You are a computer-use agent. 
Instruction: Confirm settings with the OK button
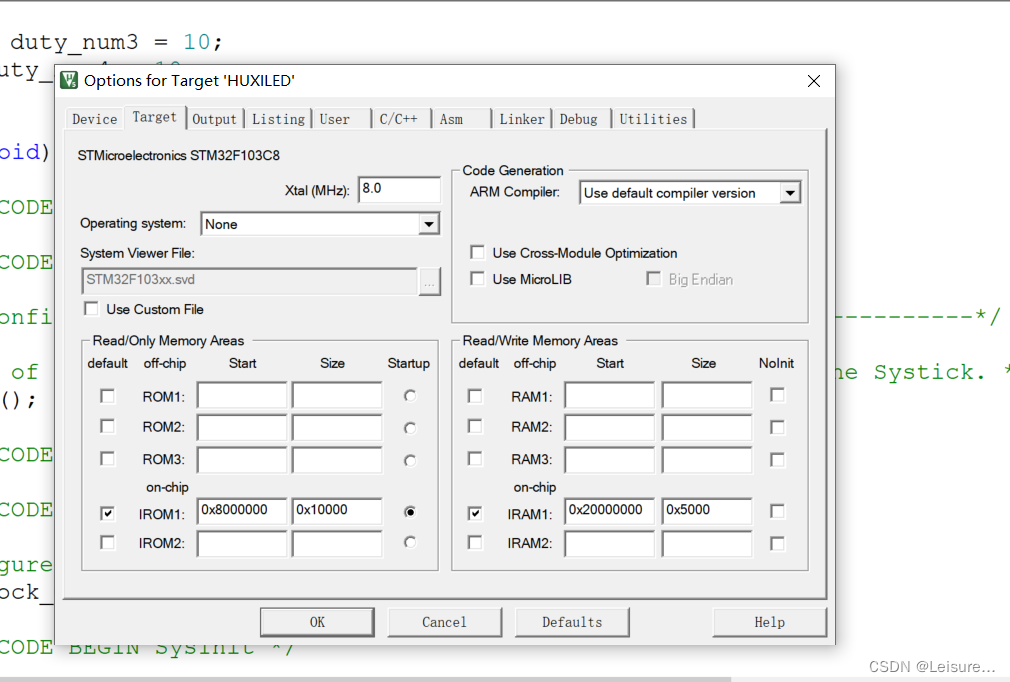(x=317, y=622)
